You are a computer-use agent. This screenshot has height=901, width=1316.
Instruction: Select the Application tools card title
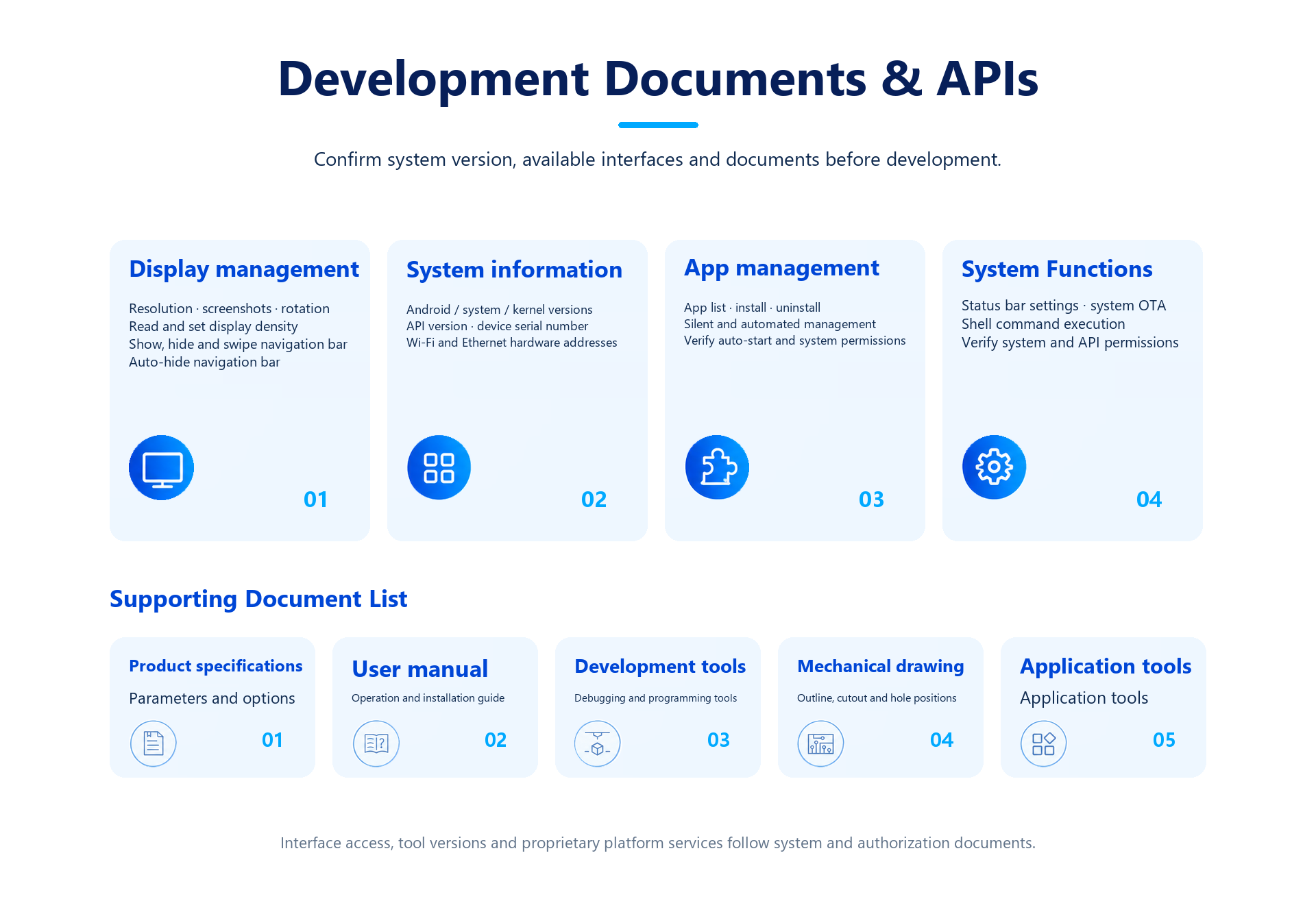coord(1106,667)
